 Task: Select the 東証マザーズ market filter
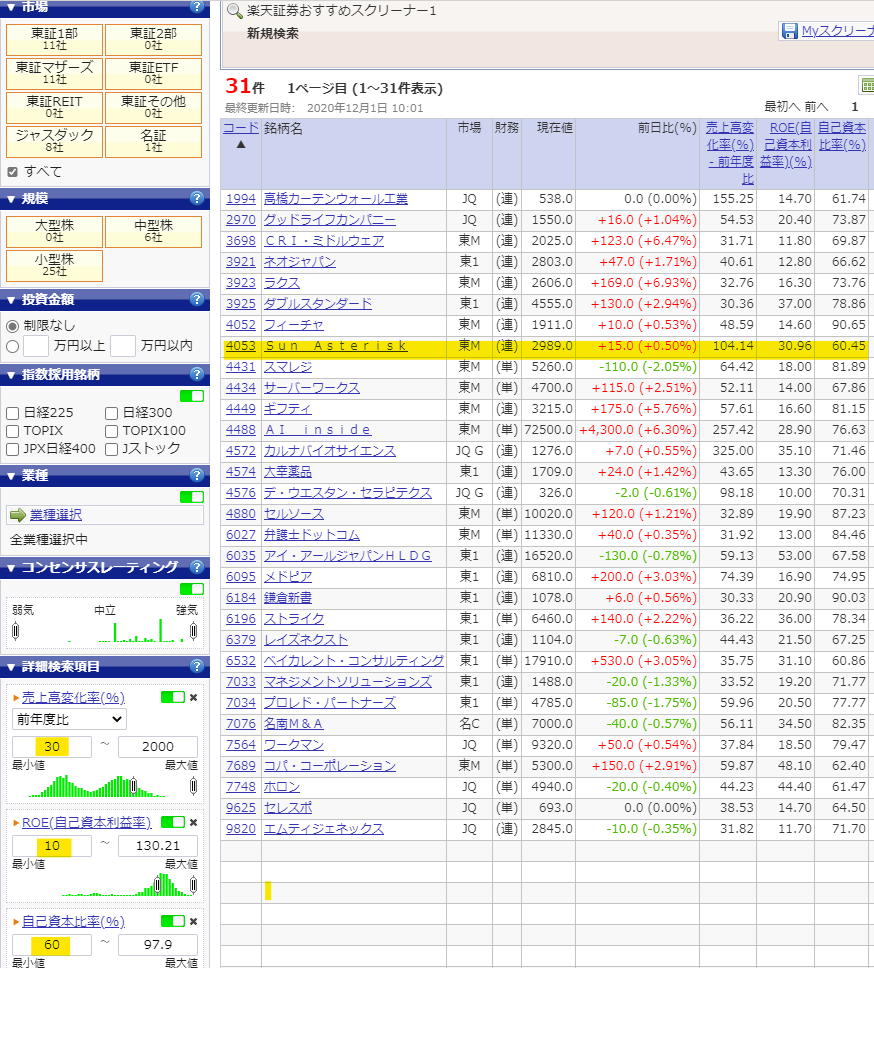point(54,73)
